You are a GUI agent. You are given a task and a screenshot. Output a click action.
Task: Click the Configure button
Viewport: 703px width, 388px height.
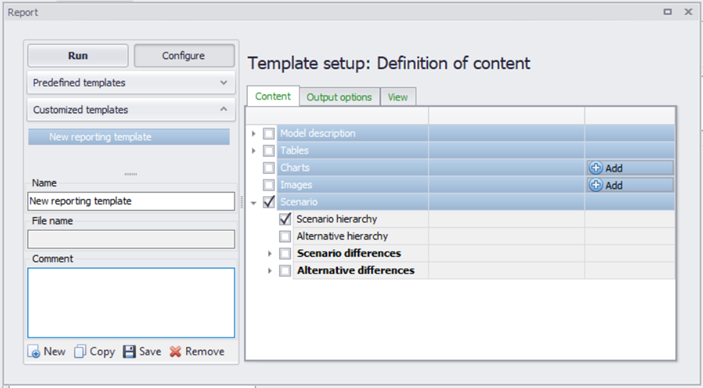184,56
